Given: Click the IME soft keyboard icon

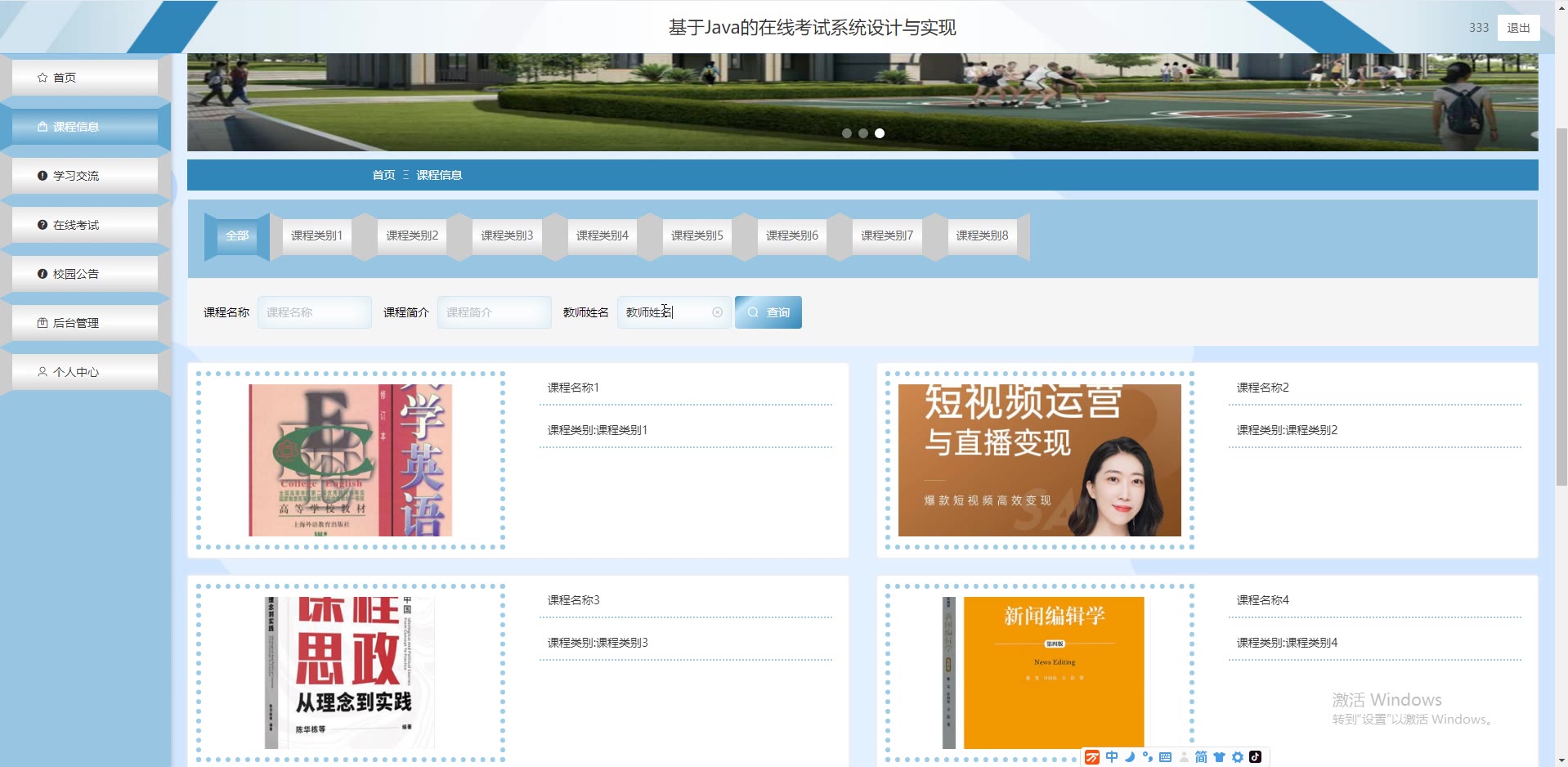Looking at the screenshot, I should tap(1165, 757).
